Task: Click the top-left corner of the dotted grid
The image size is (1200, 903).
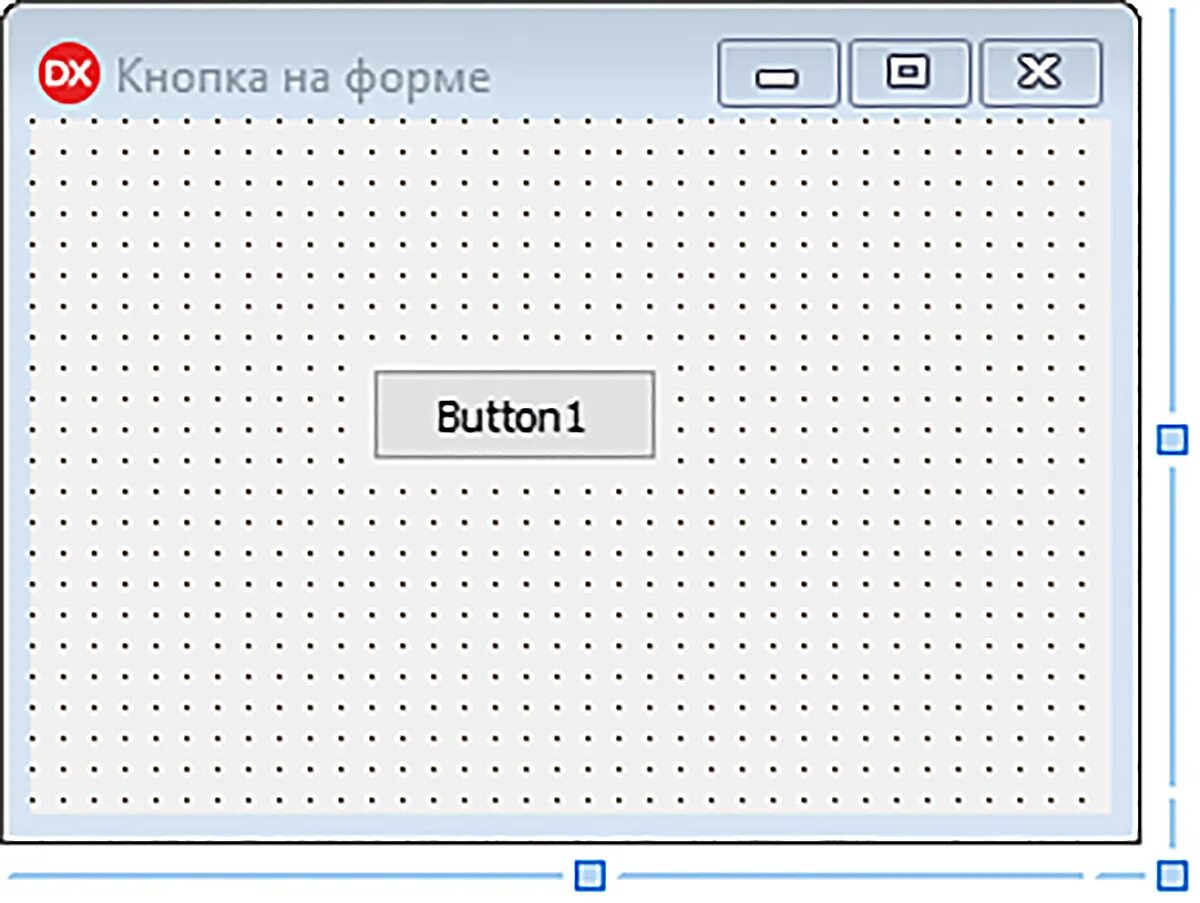Action: point(36,126)
